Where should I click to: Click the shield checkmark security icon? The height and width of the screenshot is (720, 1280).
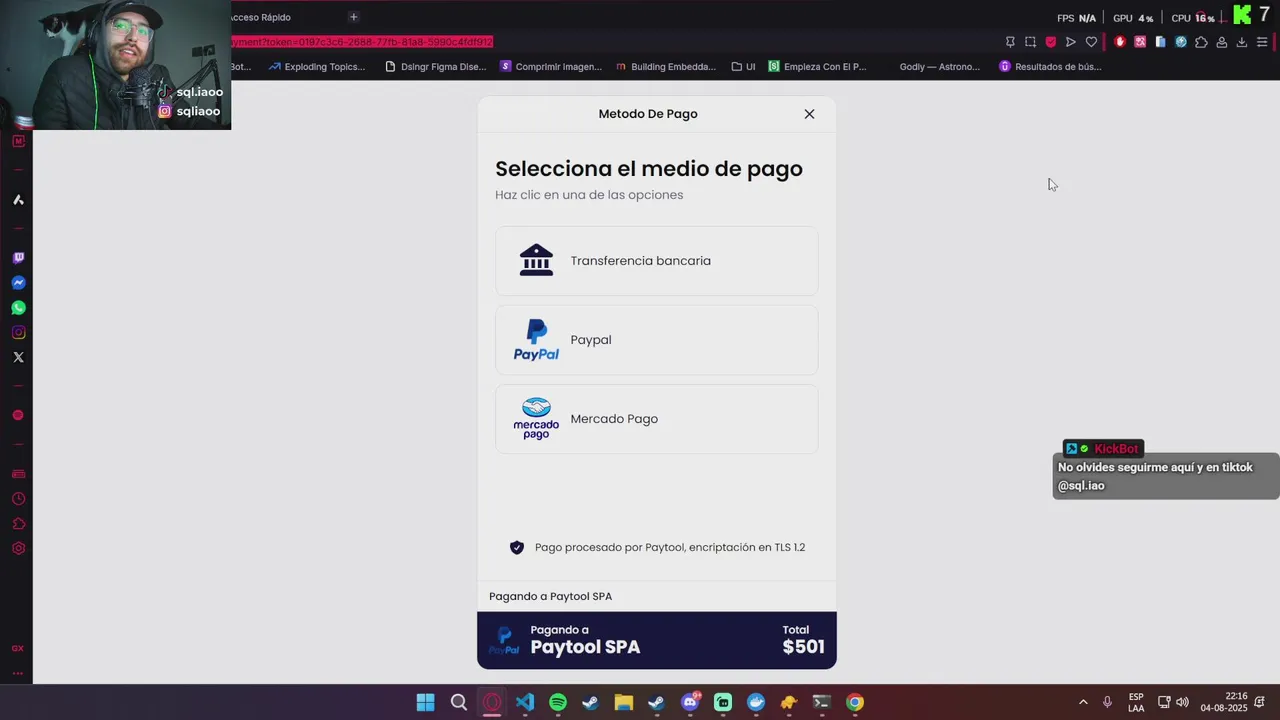pos(517,547)
